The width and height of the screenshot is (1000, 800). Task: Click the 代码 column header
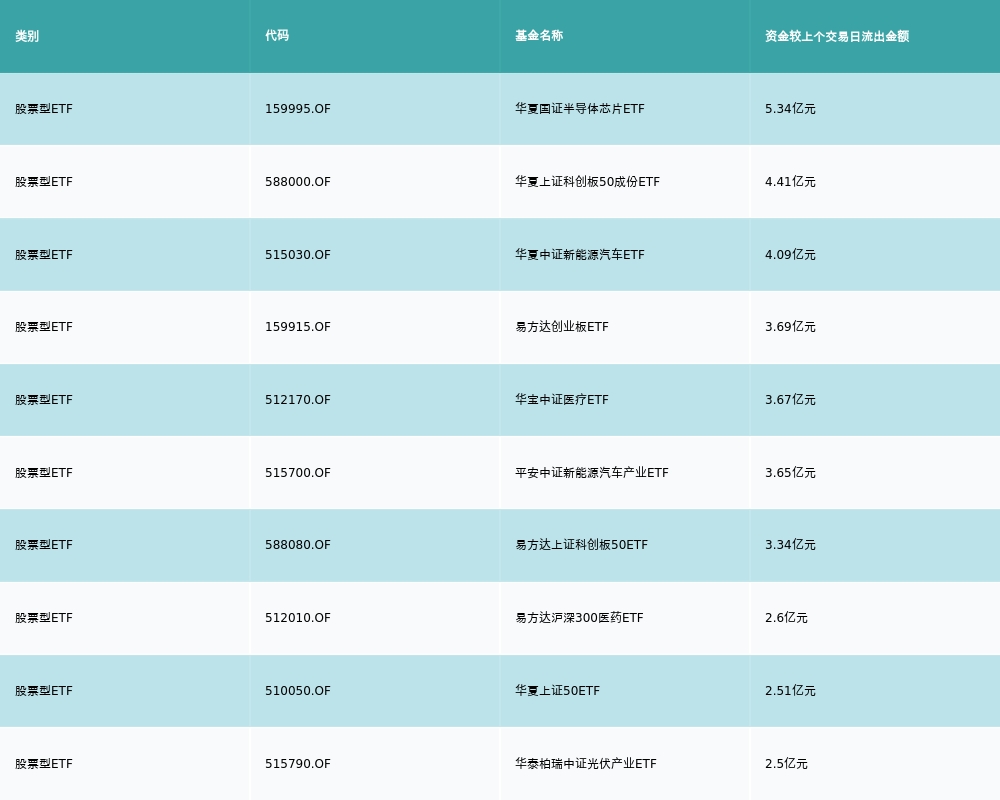[x=277, y=36]
